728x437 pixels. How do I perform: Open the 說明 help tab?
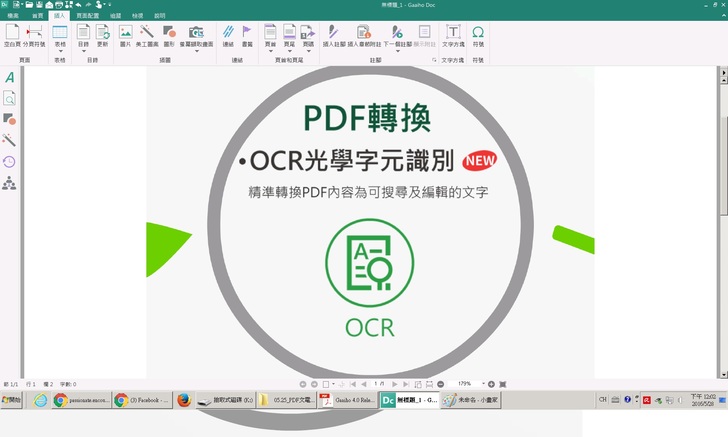160,16
